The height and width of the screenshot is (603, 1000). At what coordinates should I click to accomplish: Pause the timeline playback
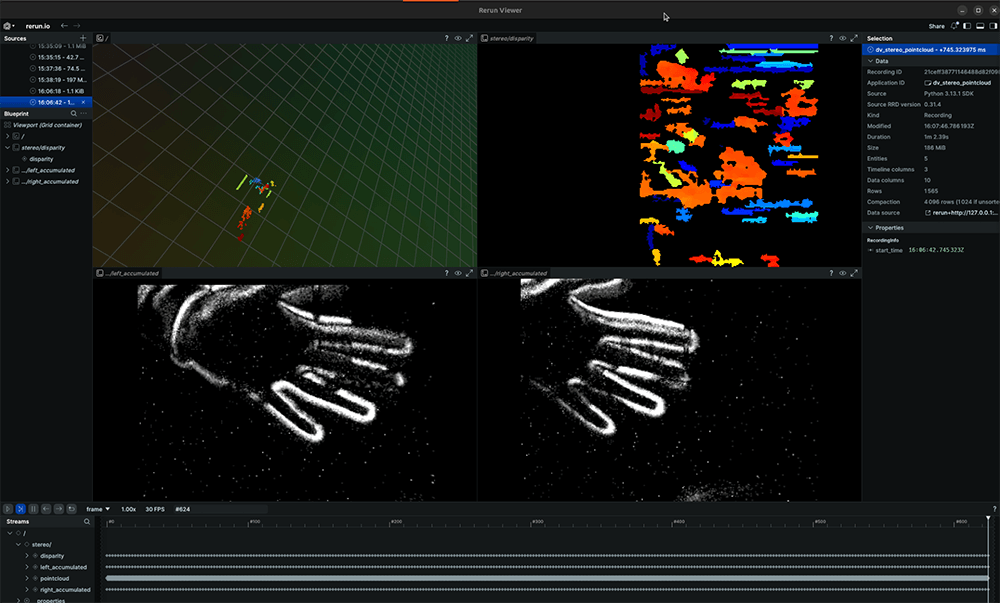coord(33,509)
